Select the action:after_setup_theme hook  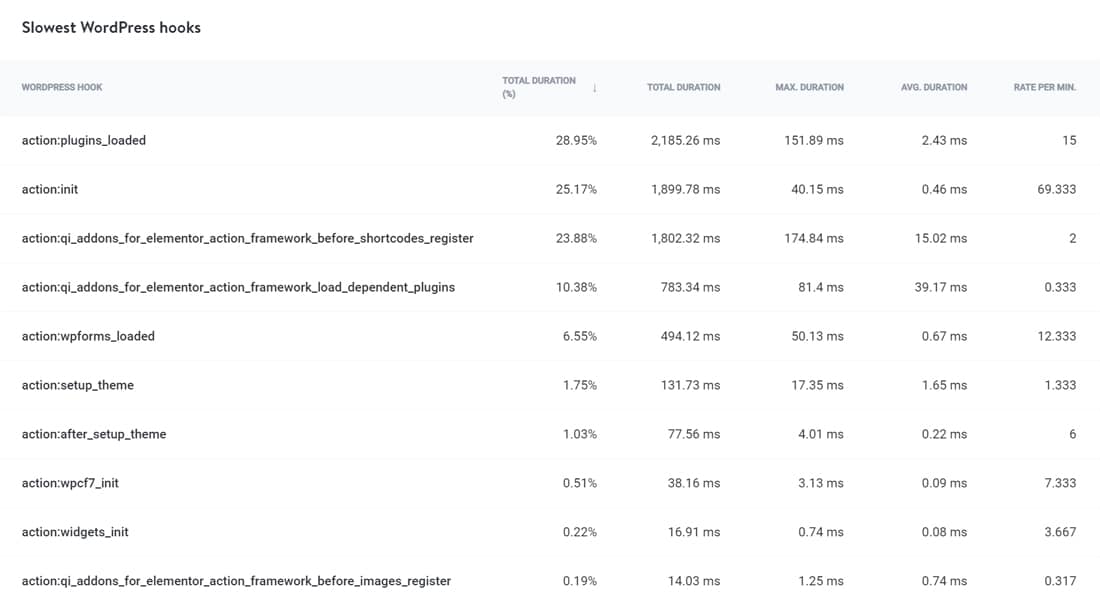tap(95, 433)
